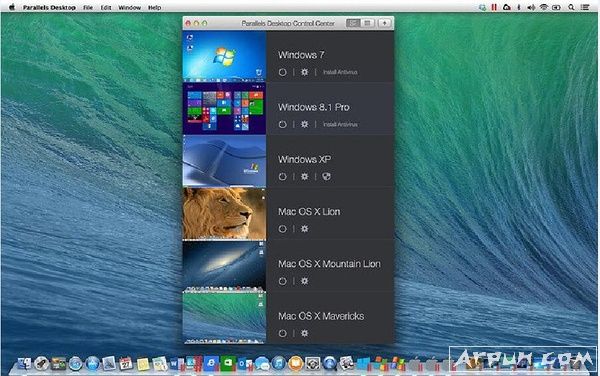Select the Windows 7 desktop thumbnail

point(224,56)
